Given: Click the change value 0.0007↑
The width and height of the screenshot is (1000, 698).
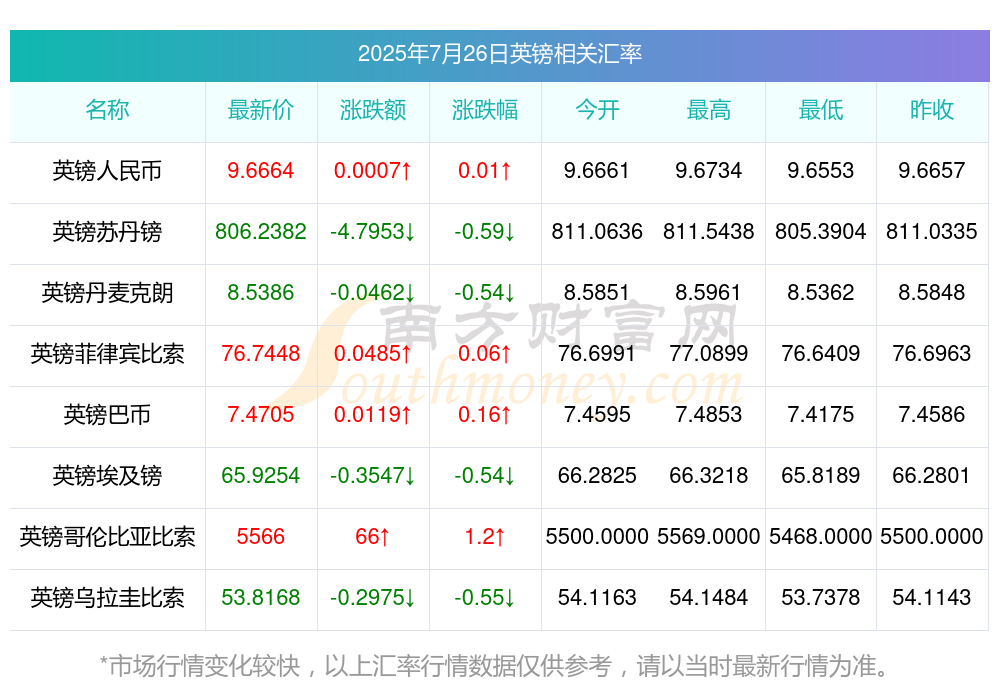Looking at the screenshot, I should coord(373,170).
